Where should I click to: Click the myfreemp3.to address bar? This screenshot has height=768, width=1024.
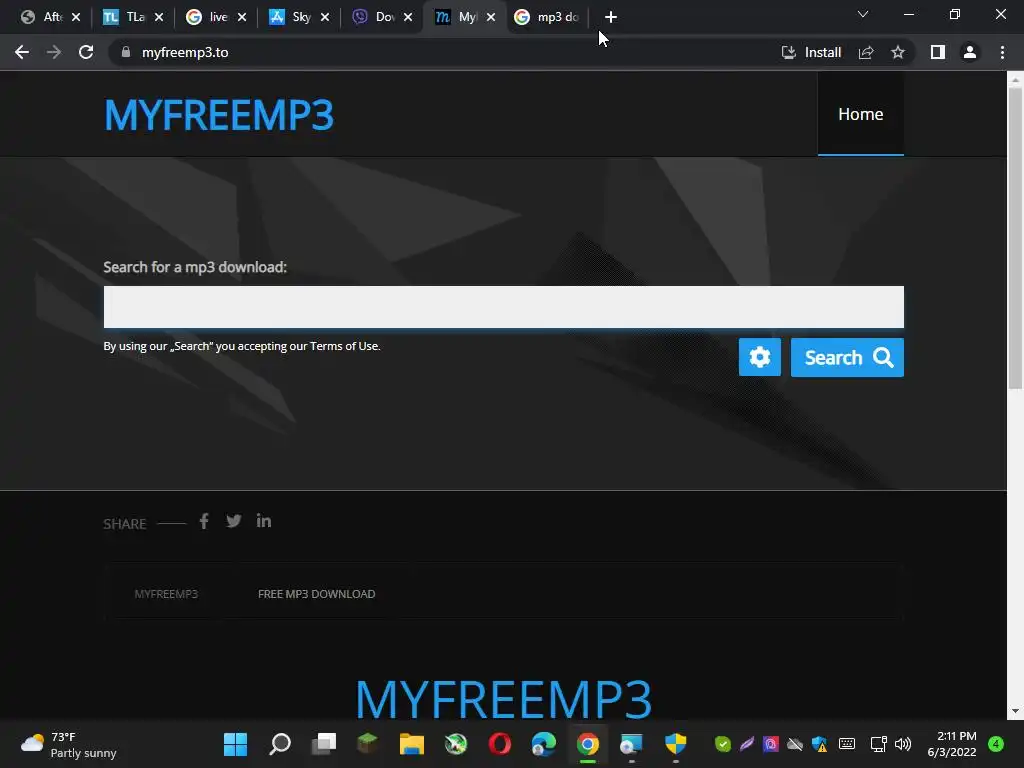185,52
